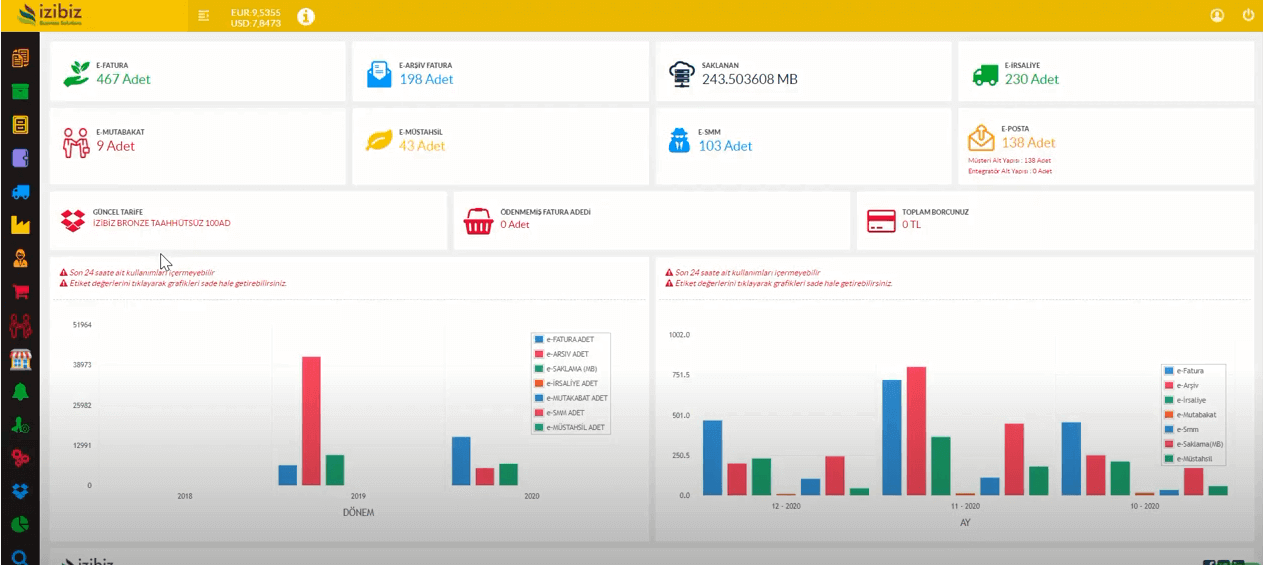Toggle e-ARSIV ADET legend entry

(x=567, y=354)
